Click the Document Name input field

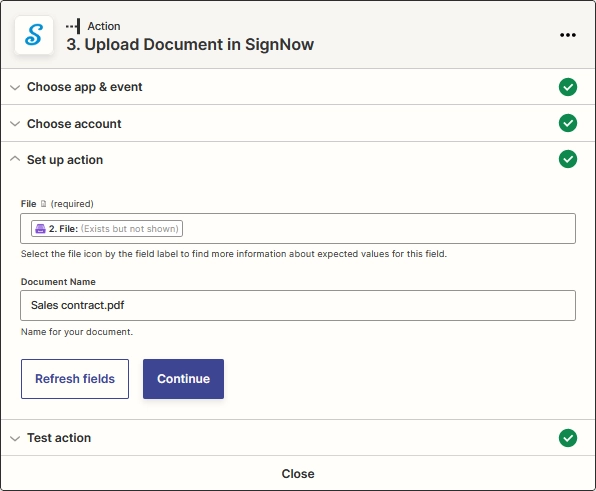coord(298,306)
